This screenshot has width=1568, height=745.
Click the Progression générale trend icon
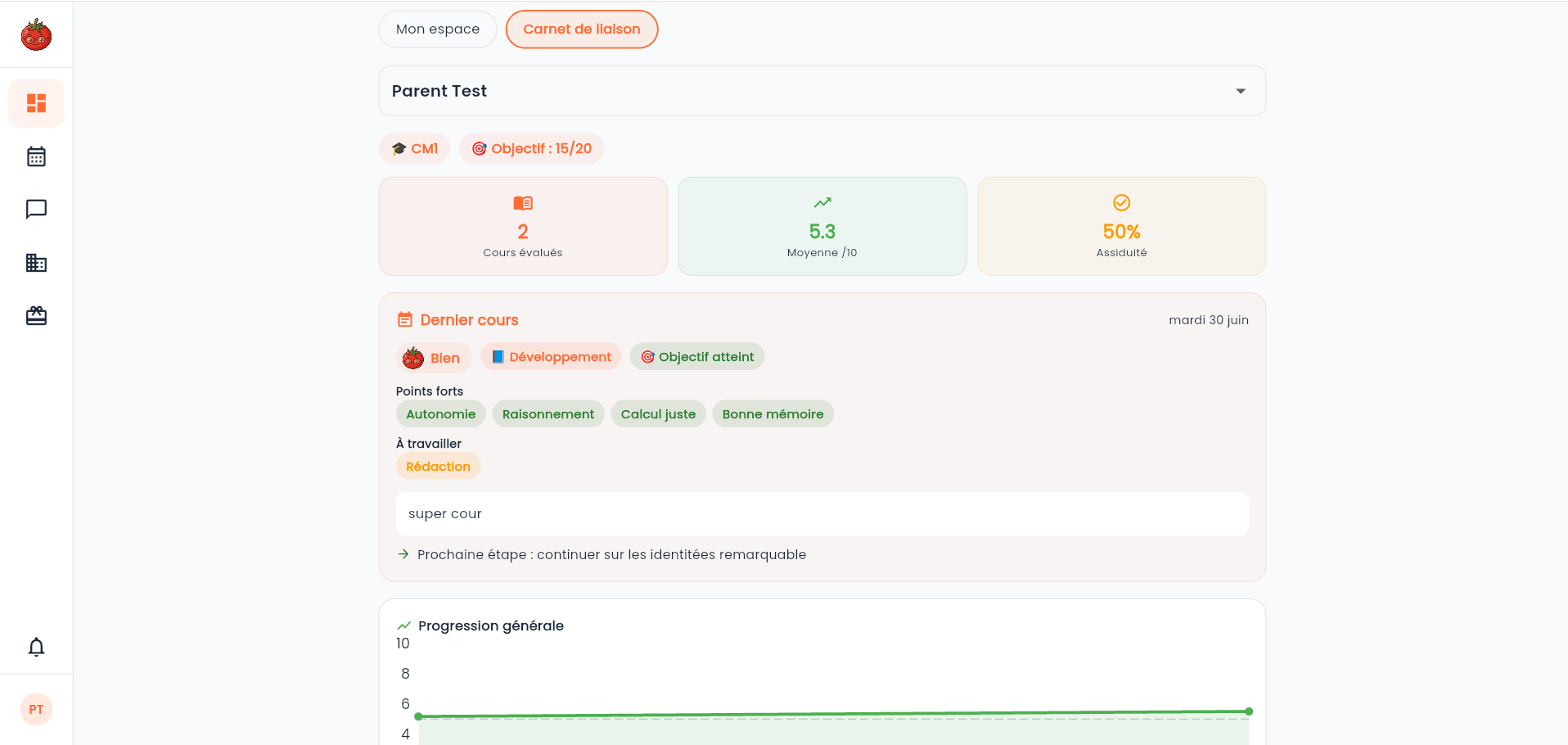(403, 625)
